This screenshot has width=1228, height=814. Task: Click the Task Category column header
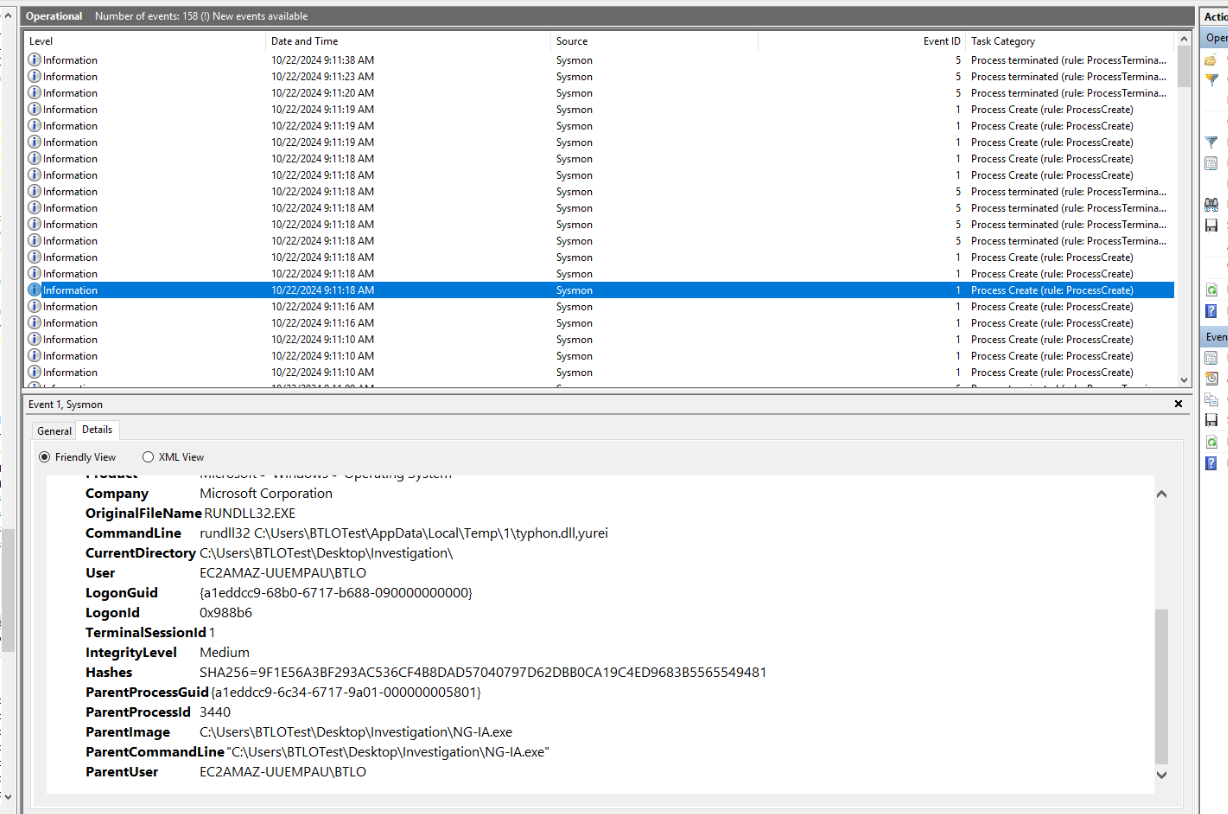coord(1003,41)
